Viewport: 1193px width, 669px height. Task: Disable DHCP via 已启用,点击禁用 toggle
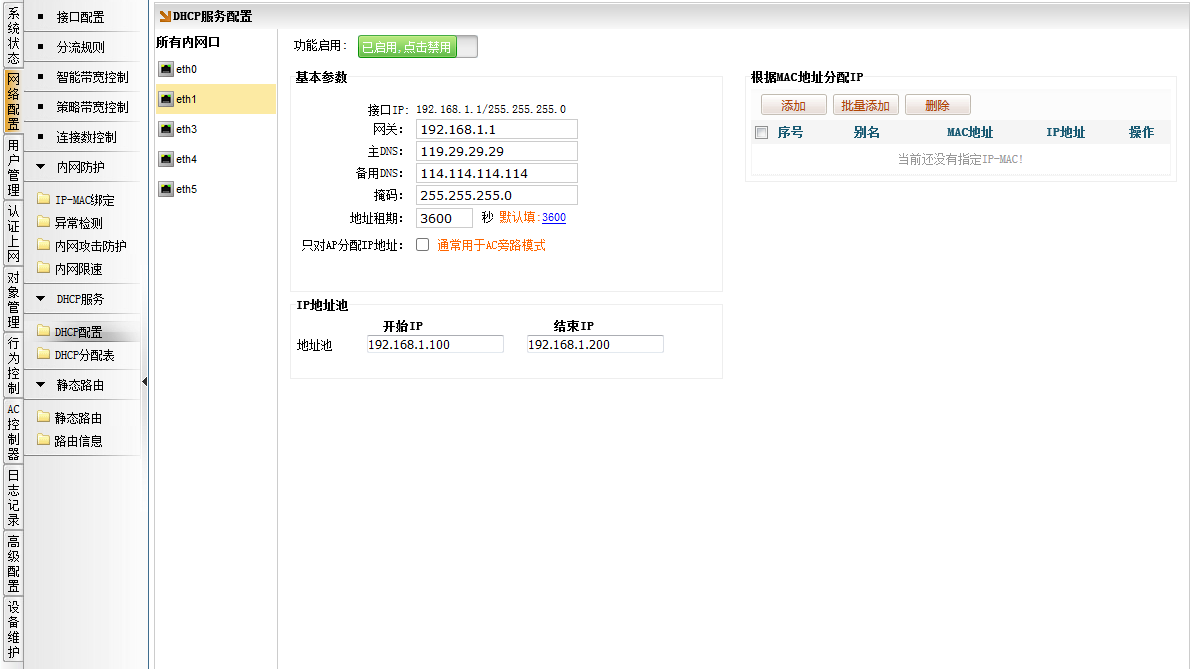(x=418, y=46)
